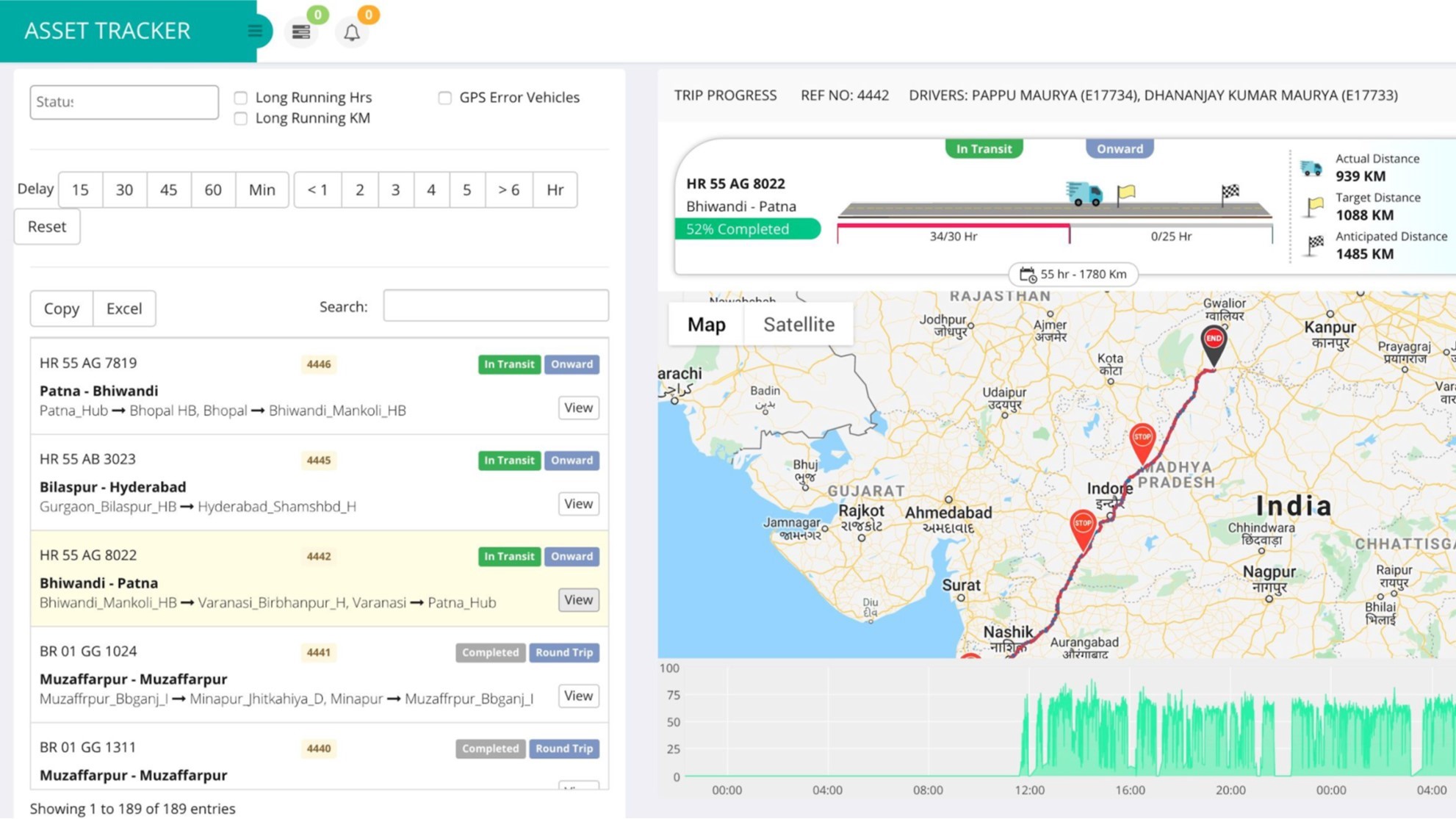Open the list notifications icon with badge
1456x819 pixels.
pyautogui.click(x=301, y=32)
